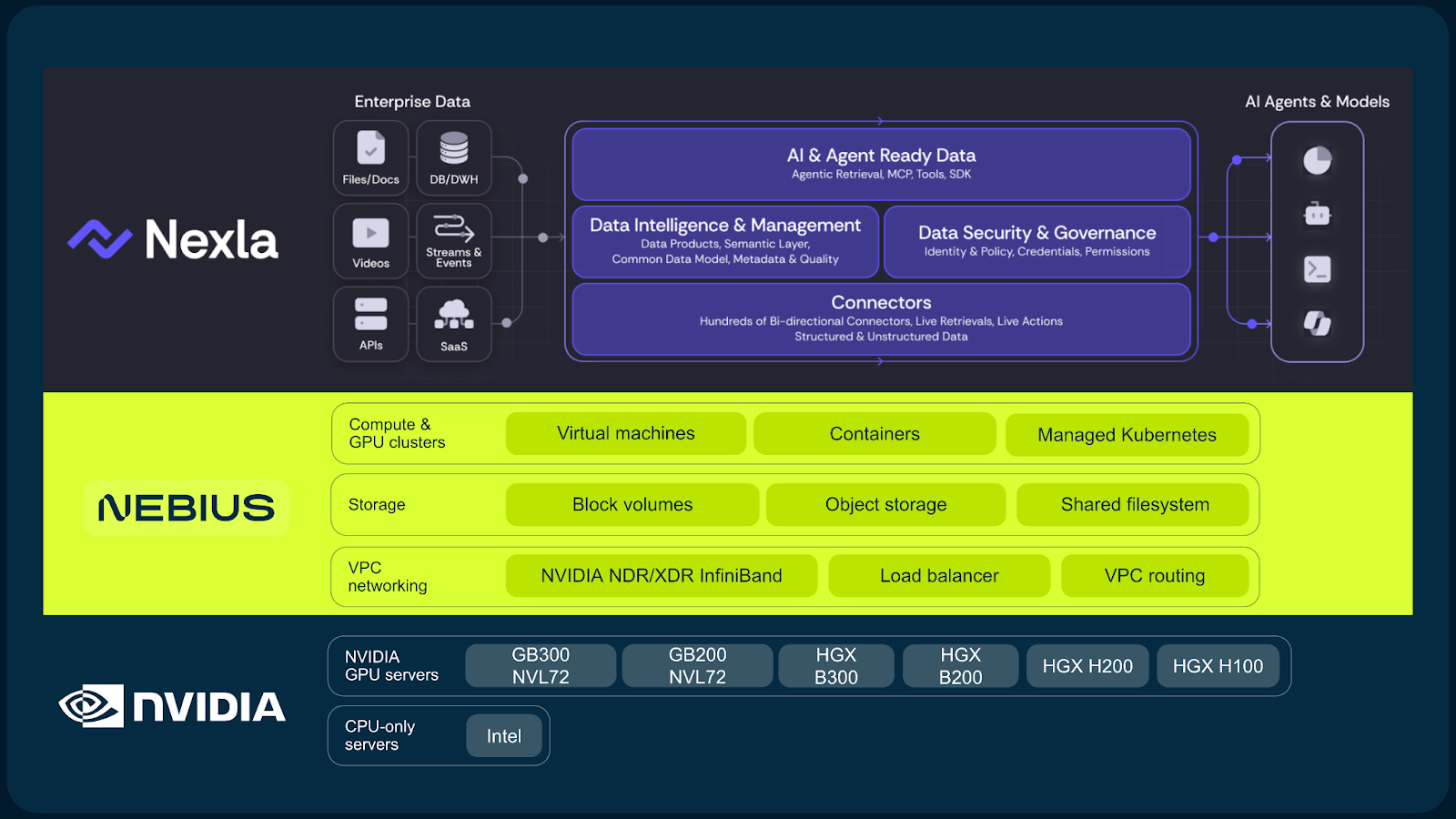Screen dimensions: 1456x819
Task: Select the HGX H100 chip
Action: point(1218,666)
